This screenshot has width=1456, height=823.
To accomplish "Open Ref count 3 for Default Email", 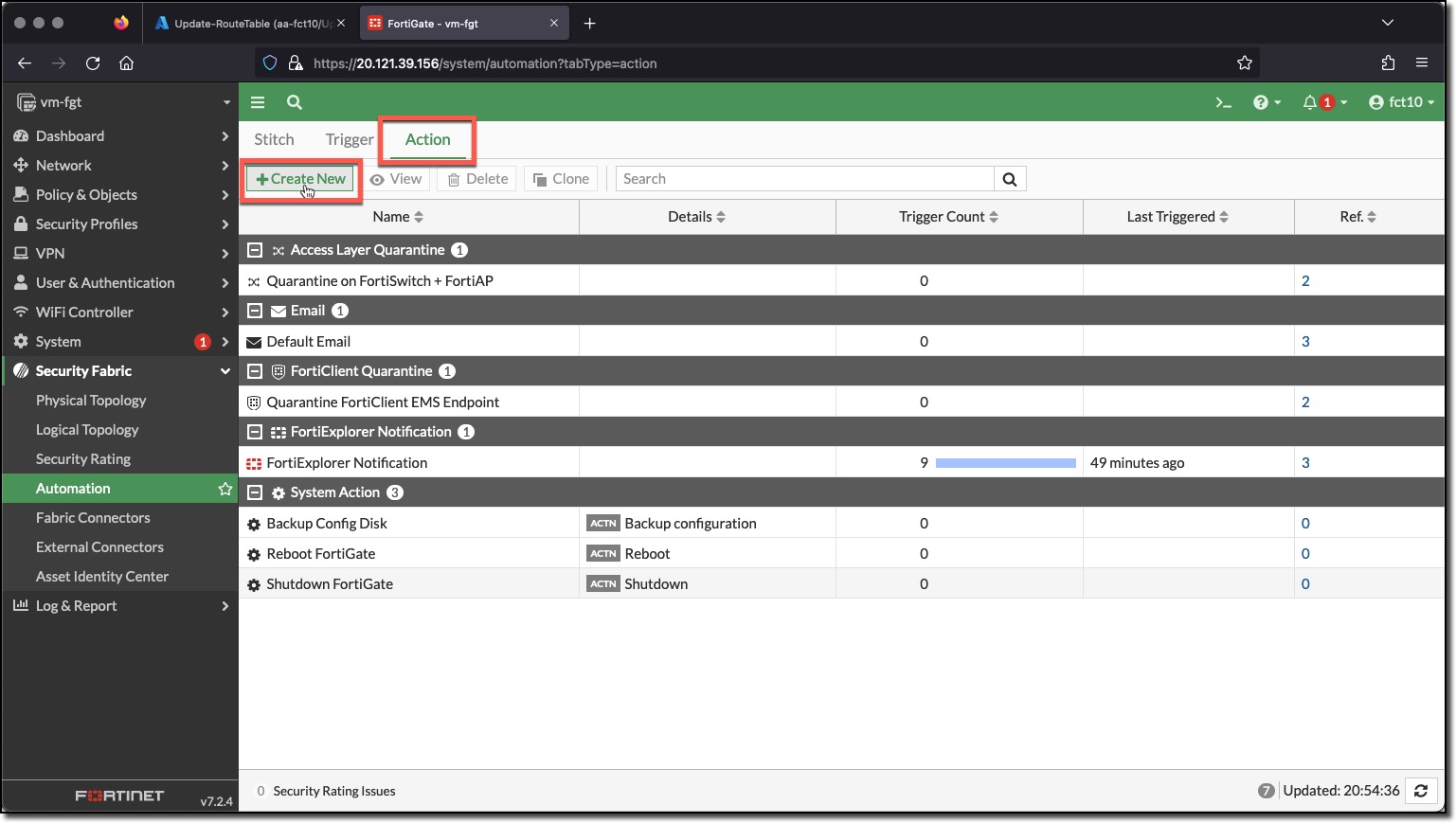I will click(x=1305, y=342).
